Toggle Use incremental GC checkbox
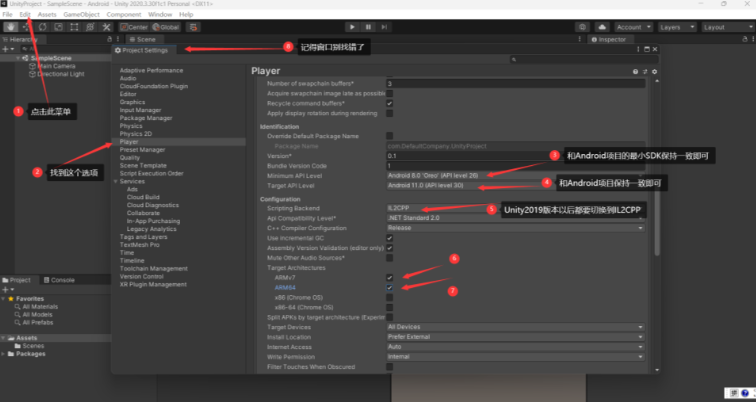756x402 pixels. (x=389, y=237)
